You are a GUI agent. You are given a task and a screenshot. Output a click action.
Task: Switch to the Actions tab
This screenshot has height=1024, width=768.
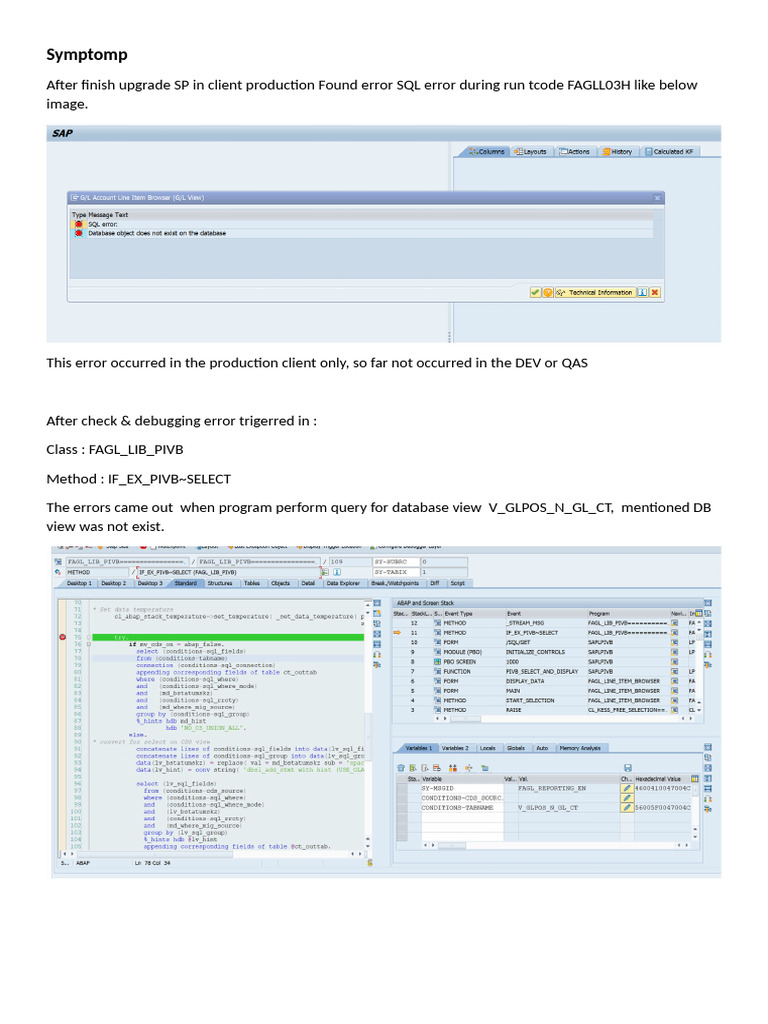point(574,152)
